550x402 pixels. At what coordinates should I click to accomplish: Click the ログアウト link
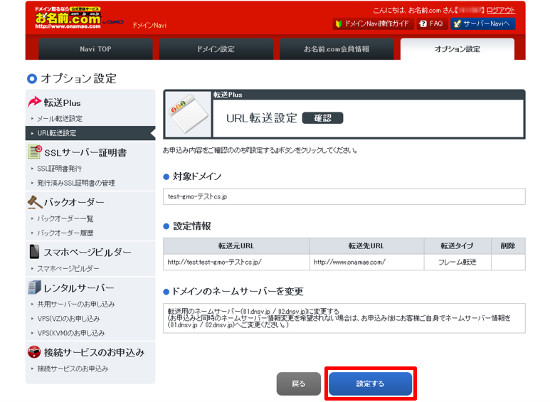tap(501, 10)
